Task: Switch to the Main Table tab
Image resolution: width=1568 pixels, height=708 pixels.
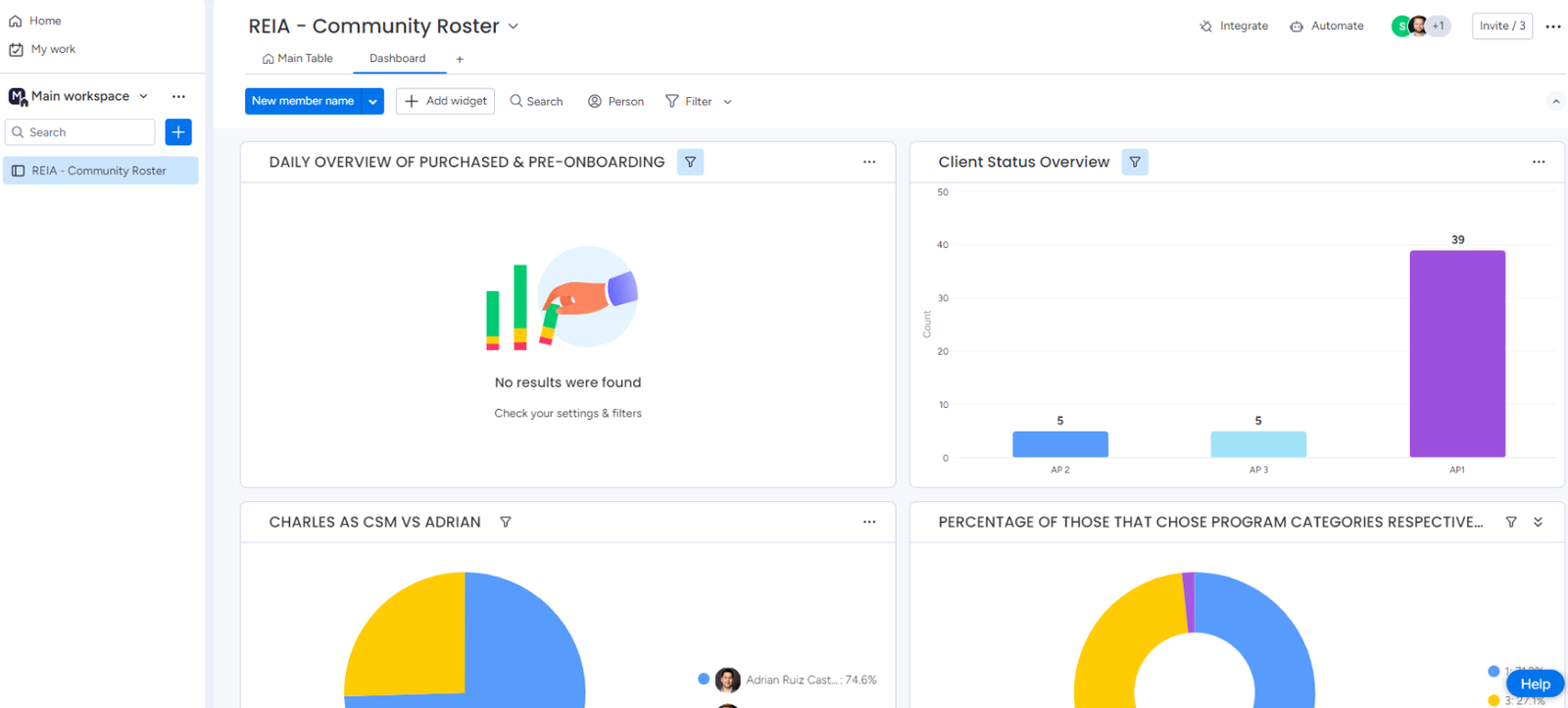Action: (298, 59)
